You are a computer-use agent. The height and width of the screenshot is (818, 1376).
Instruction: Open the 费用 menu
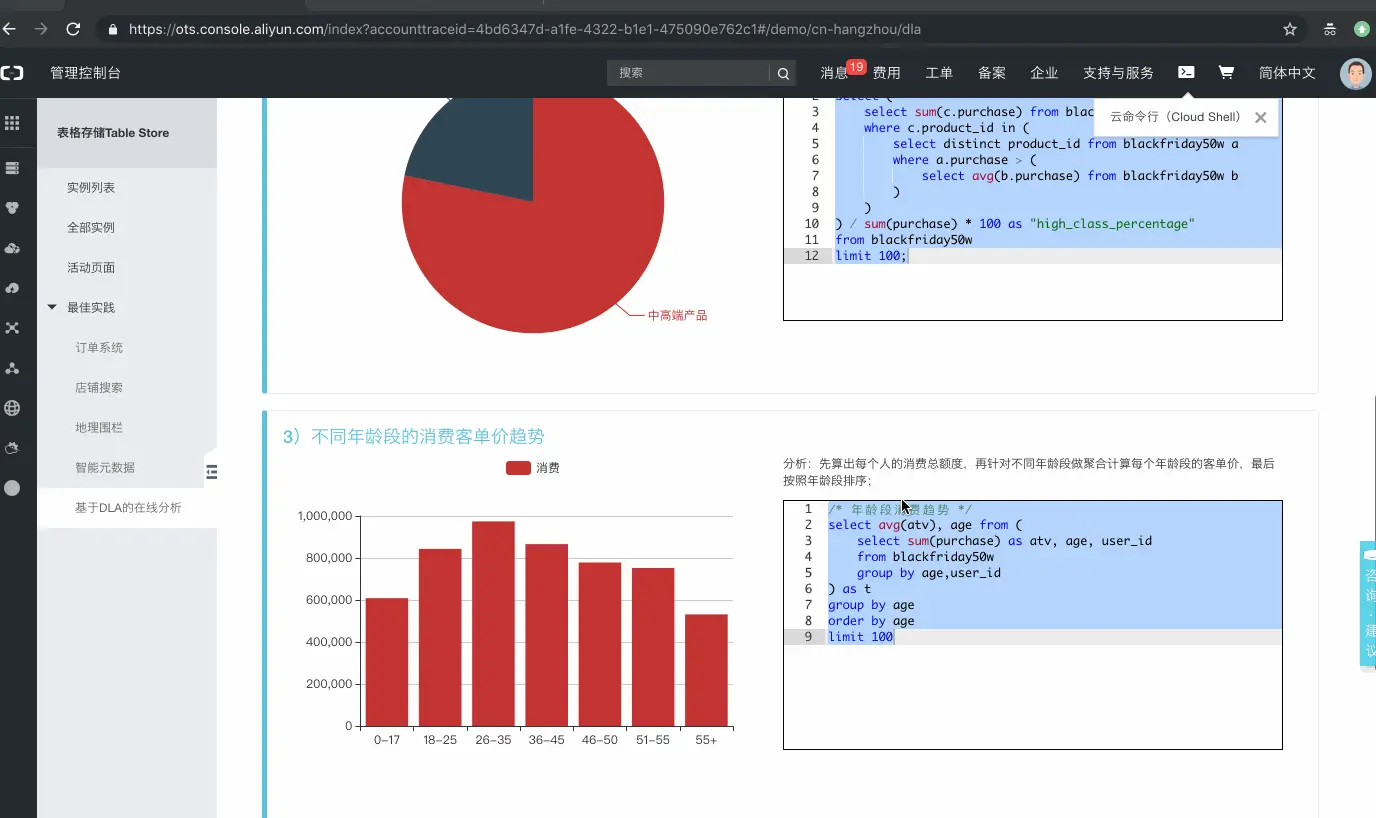(886, 73)
